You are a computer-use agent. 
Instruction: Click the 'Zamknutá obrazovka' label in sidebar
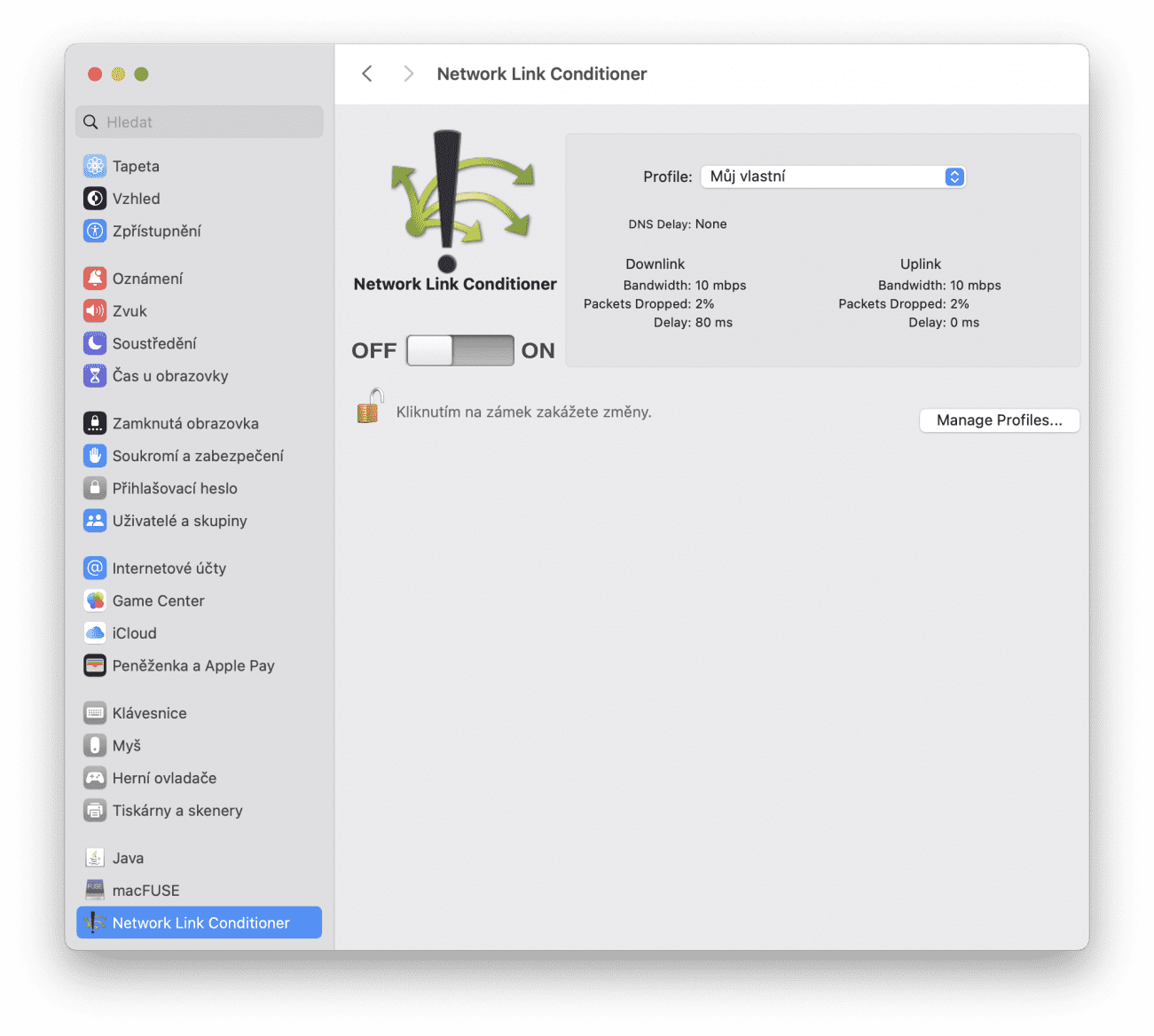[186, 423]
